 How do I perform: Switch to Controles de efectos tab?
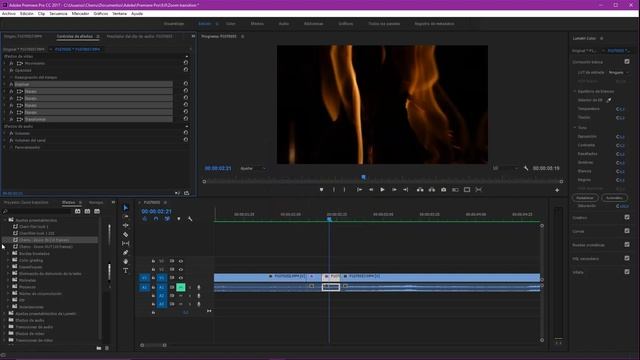(x=75, y=36)
